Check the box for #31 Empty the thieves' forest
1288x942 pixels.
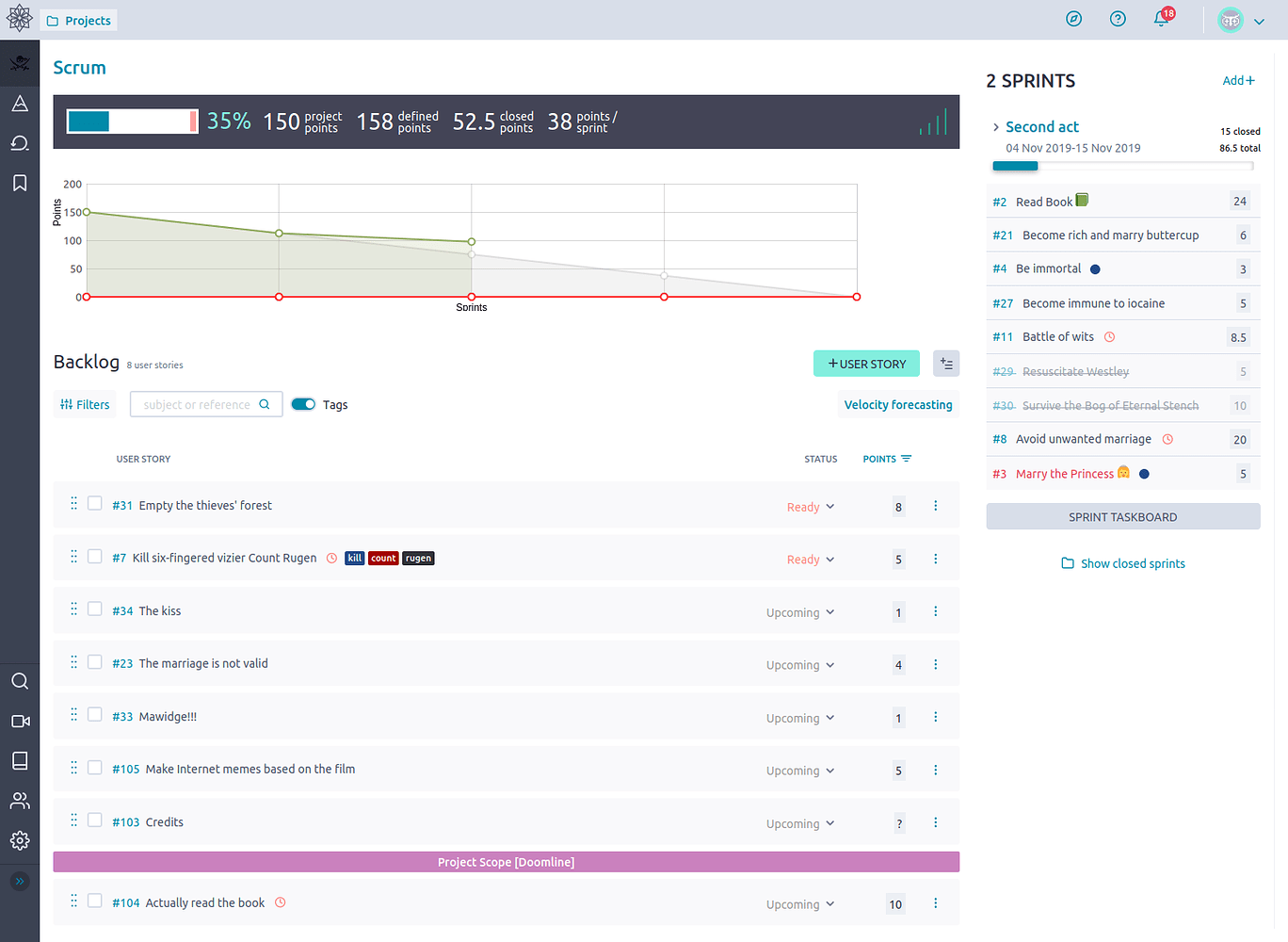95,504
